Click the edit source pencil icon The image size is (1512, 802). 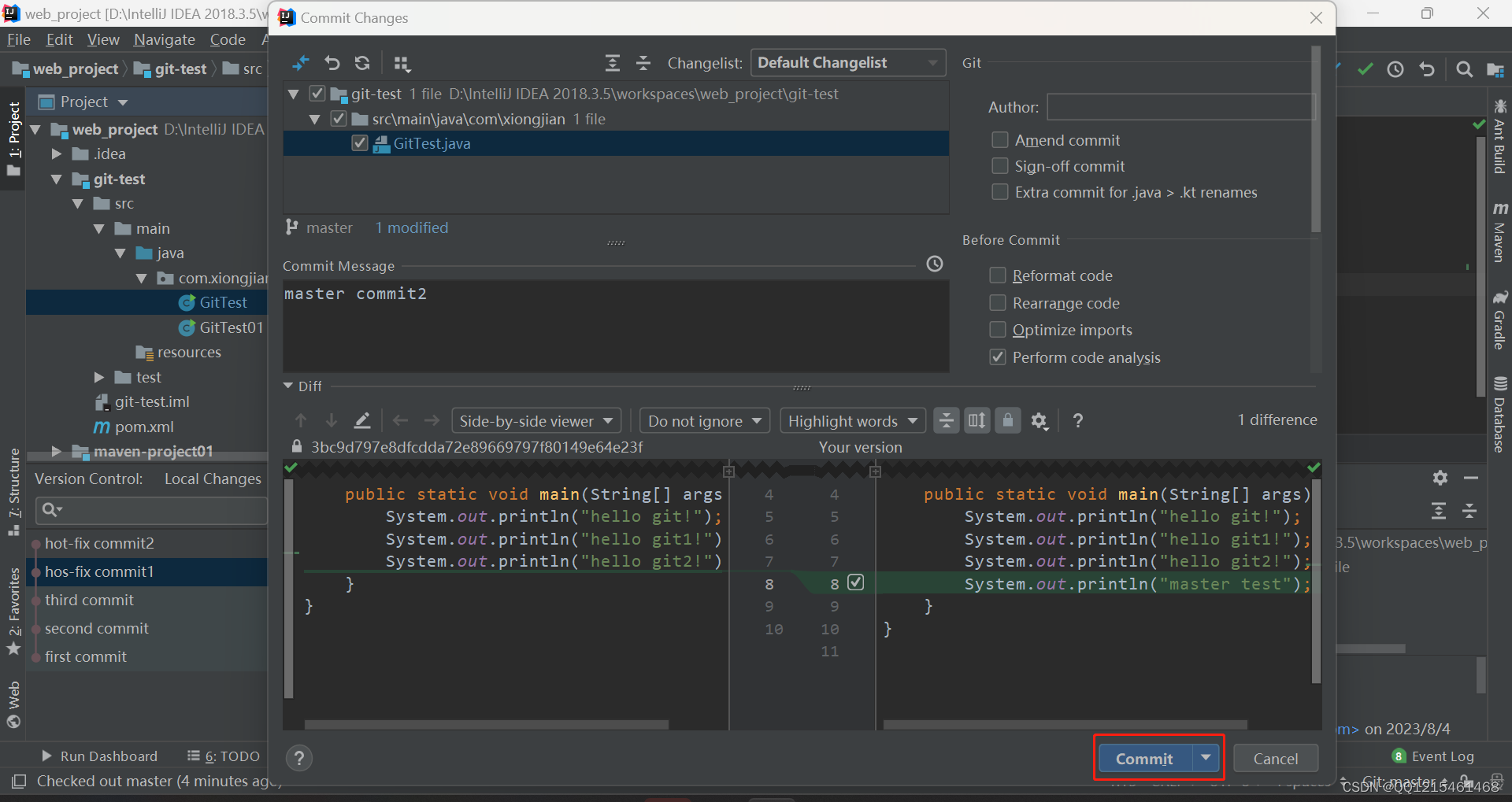click(362, 421)
